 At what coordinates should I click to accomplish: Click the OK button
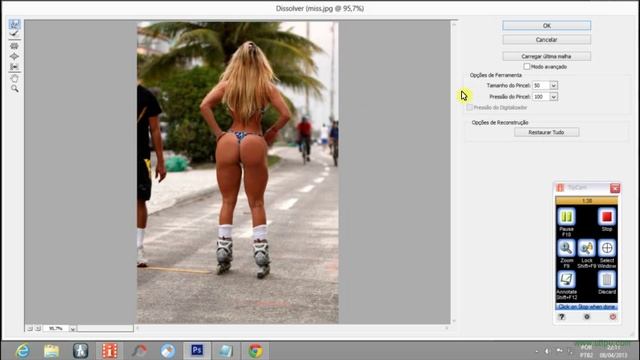tap(547, 25)
